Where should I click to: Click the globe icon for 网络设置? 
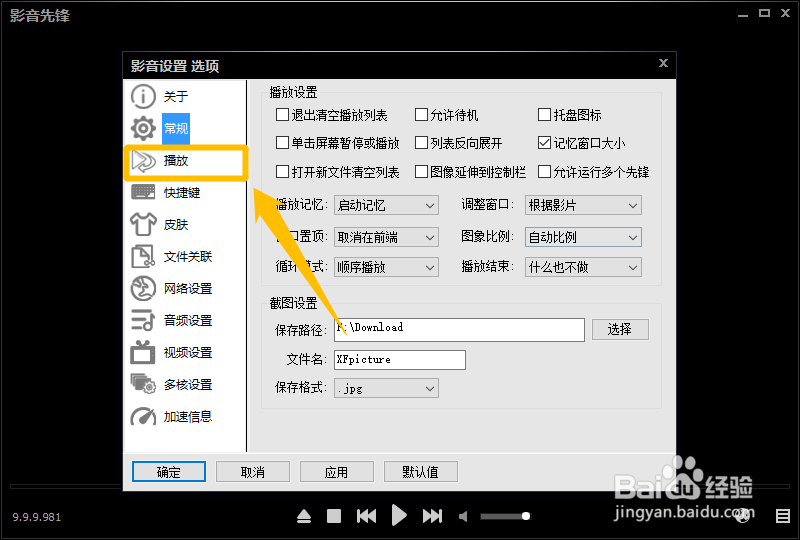coord(143,288)
